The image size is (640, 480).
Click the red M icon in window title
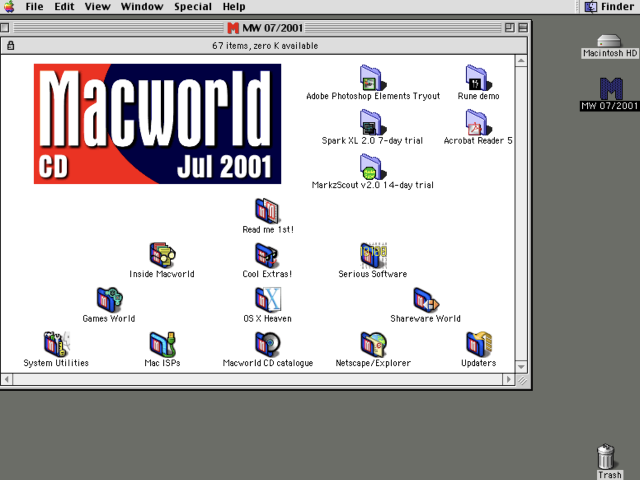[233, 28]
